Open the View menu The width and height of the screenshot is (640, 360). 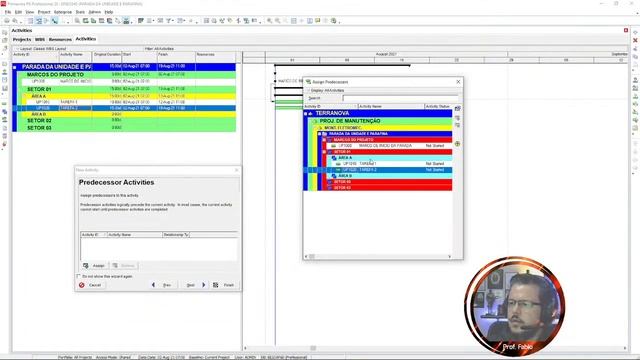pos(30,12)
